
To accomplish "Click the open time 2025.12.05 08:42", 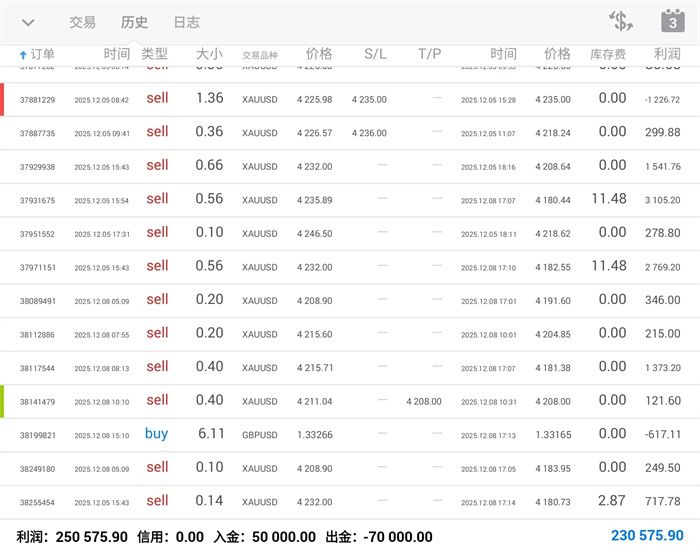I will point(101,100).
